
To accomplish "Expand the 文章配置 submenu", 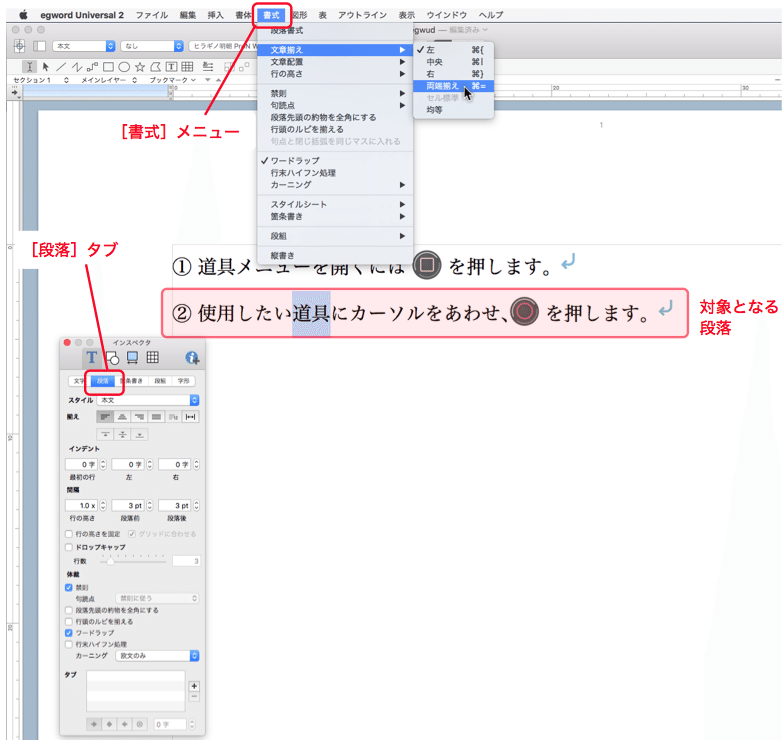I will (335, 62).
